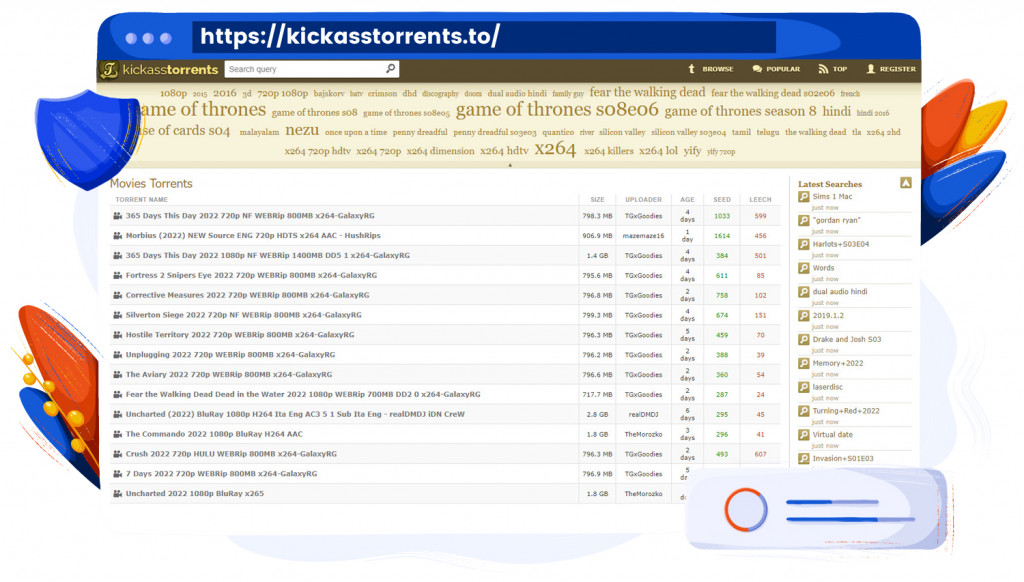The image size is (1024, 582).
Task: Click movie icon beside Hostile Territory 2022
Action: [118, 335]
